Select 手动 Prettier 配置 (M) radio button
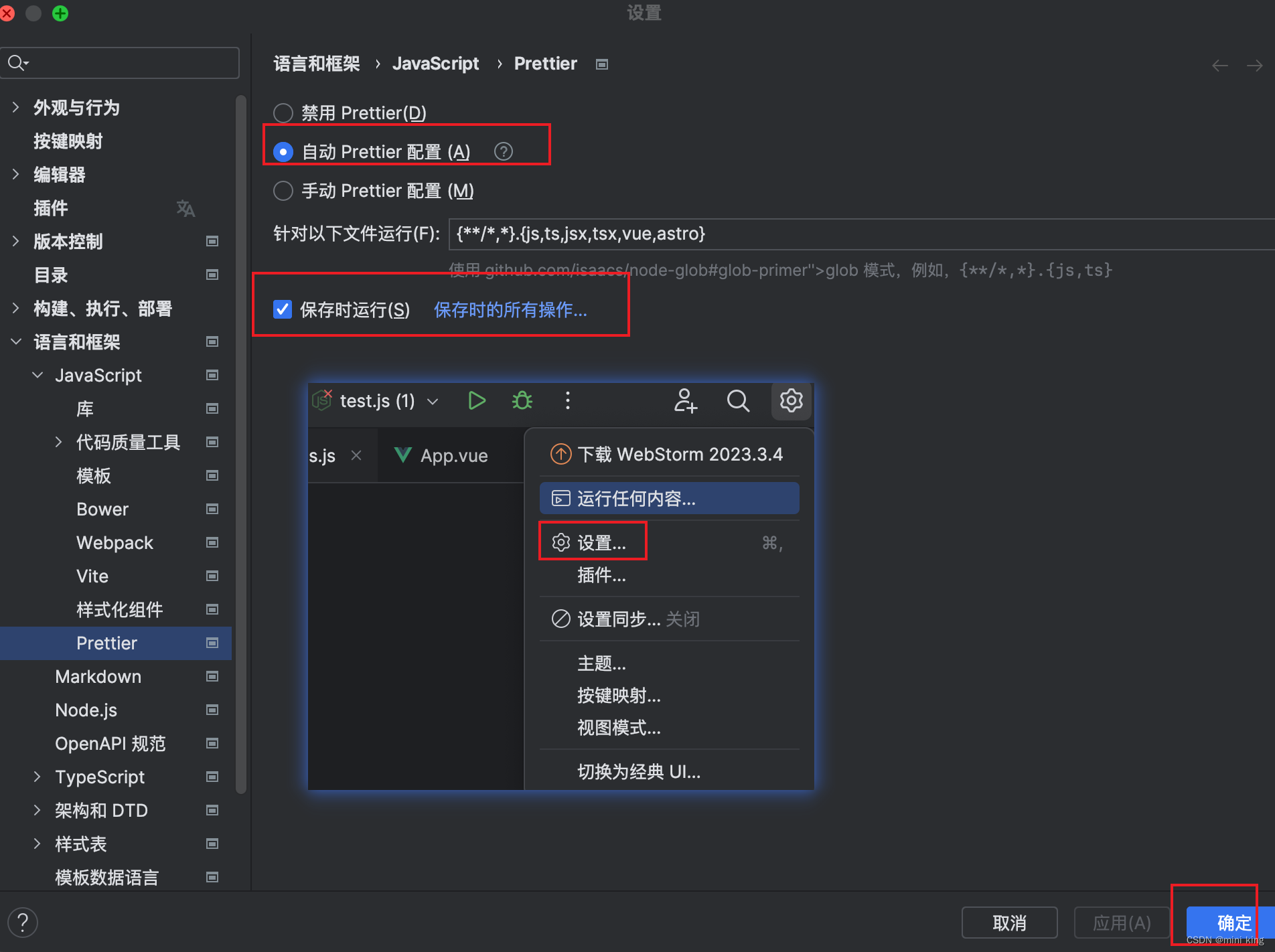The width and height of the screenshot is (1275, 952). pyautogui.click(x=283, y=191)
